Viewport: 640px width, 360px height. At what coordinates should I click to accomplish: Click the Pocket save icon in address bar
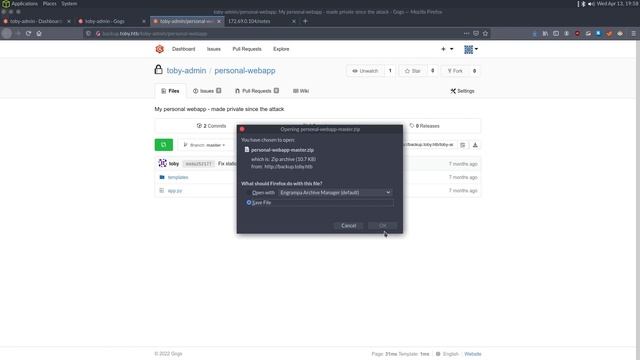(x=476, y=33)
